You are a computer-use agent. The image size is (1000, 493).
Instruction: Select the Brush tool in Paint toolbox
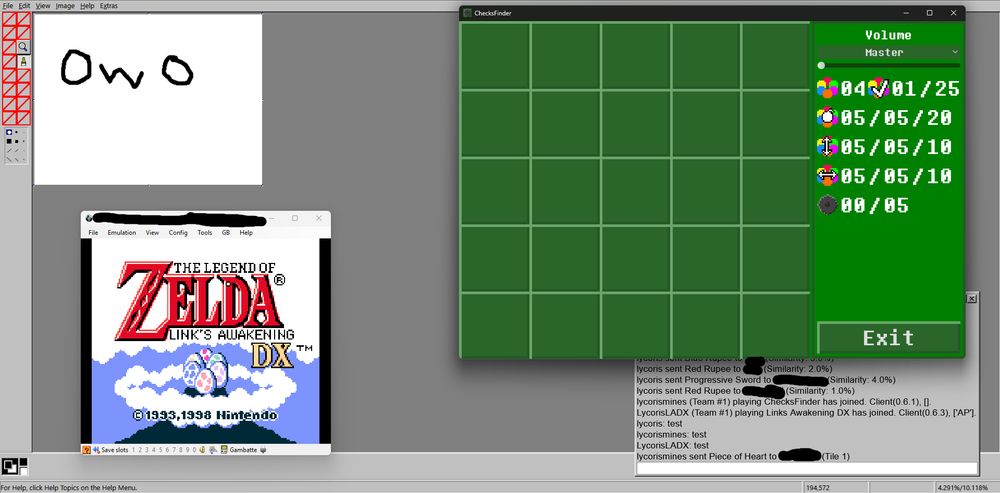(x=23, y=61)
